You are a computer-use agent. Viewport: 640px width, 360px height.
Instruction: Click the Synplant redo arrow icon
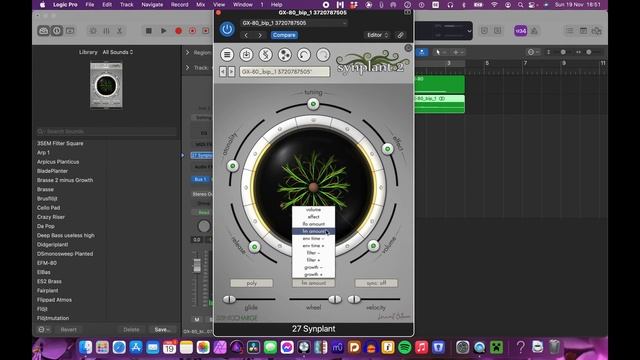[x=323, y=54]
